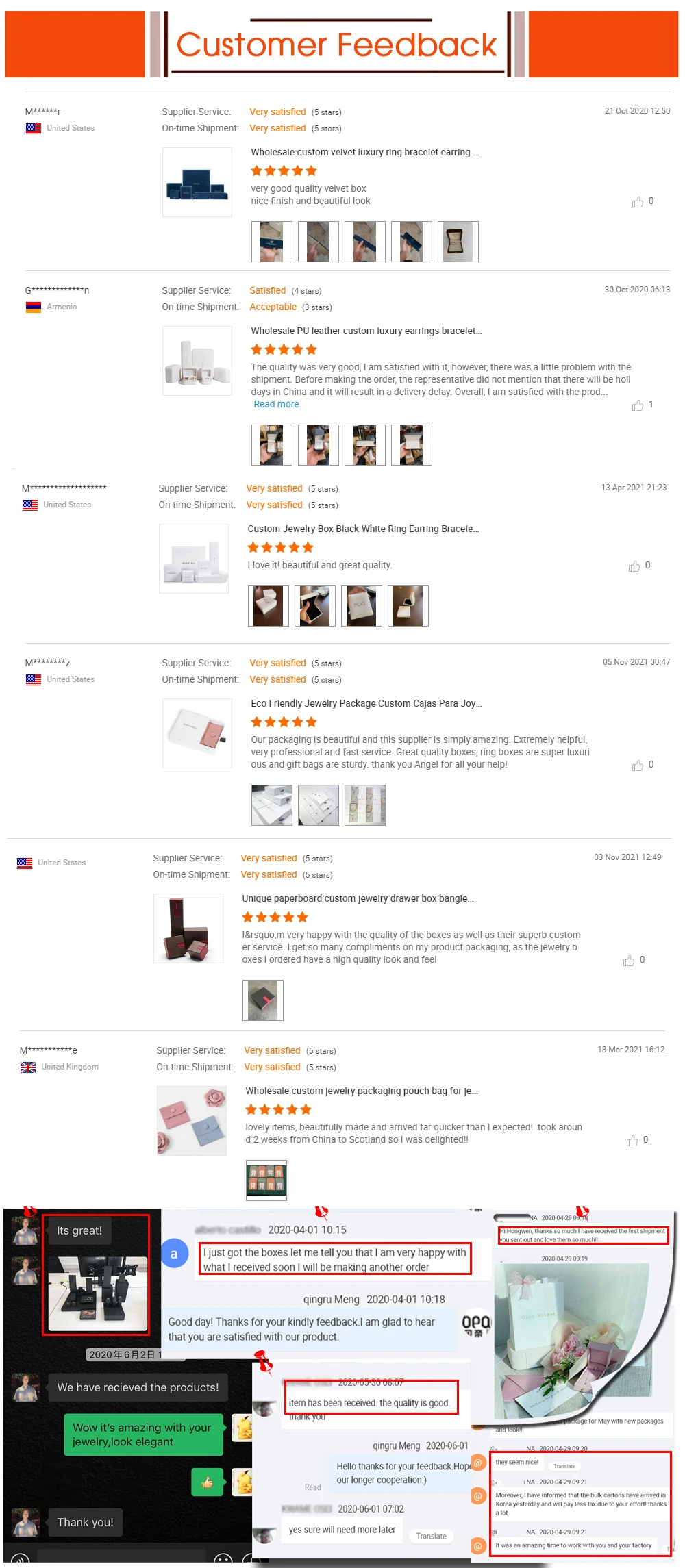Like the velvet box review from 21 Oct 2020
The width and height of the screenshot is (685, 1568).
pyautogui.click(x=638, y=202)
